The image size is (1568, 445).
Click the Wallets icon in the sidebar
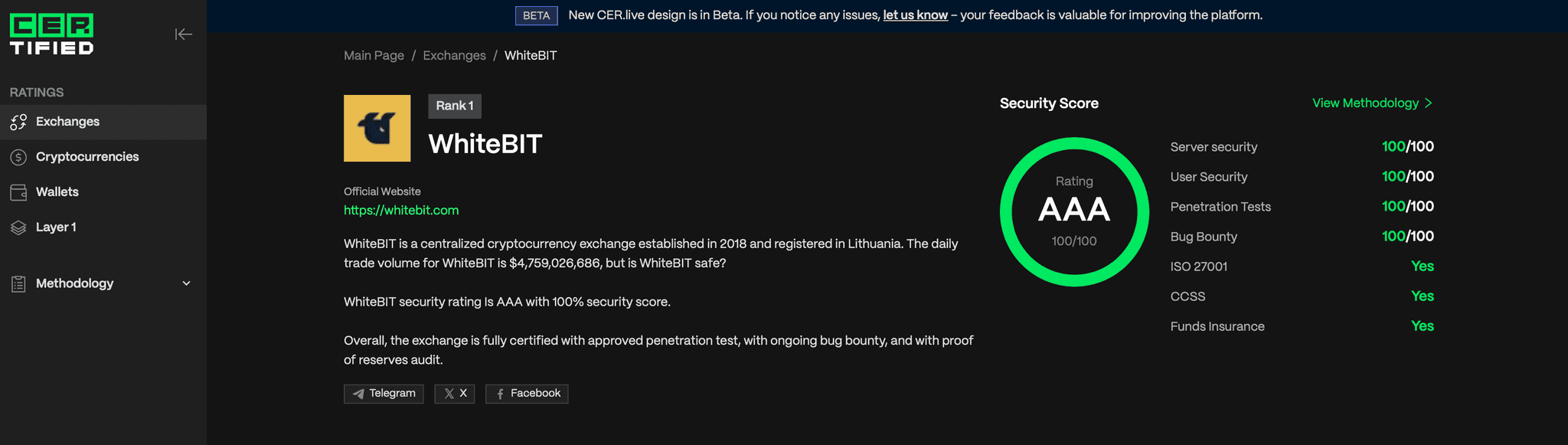point(18,192)
